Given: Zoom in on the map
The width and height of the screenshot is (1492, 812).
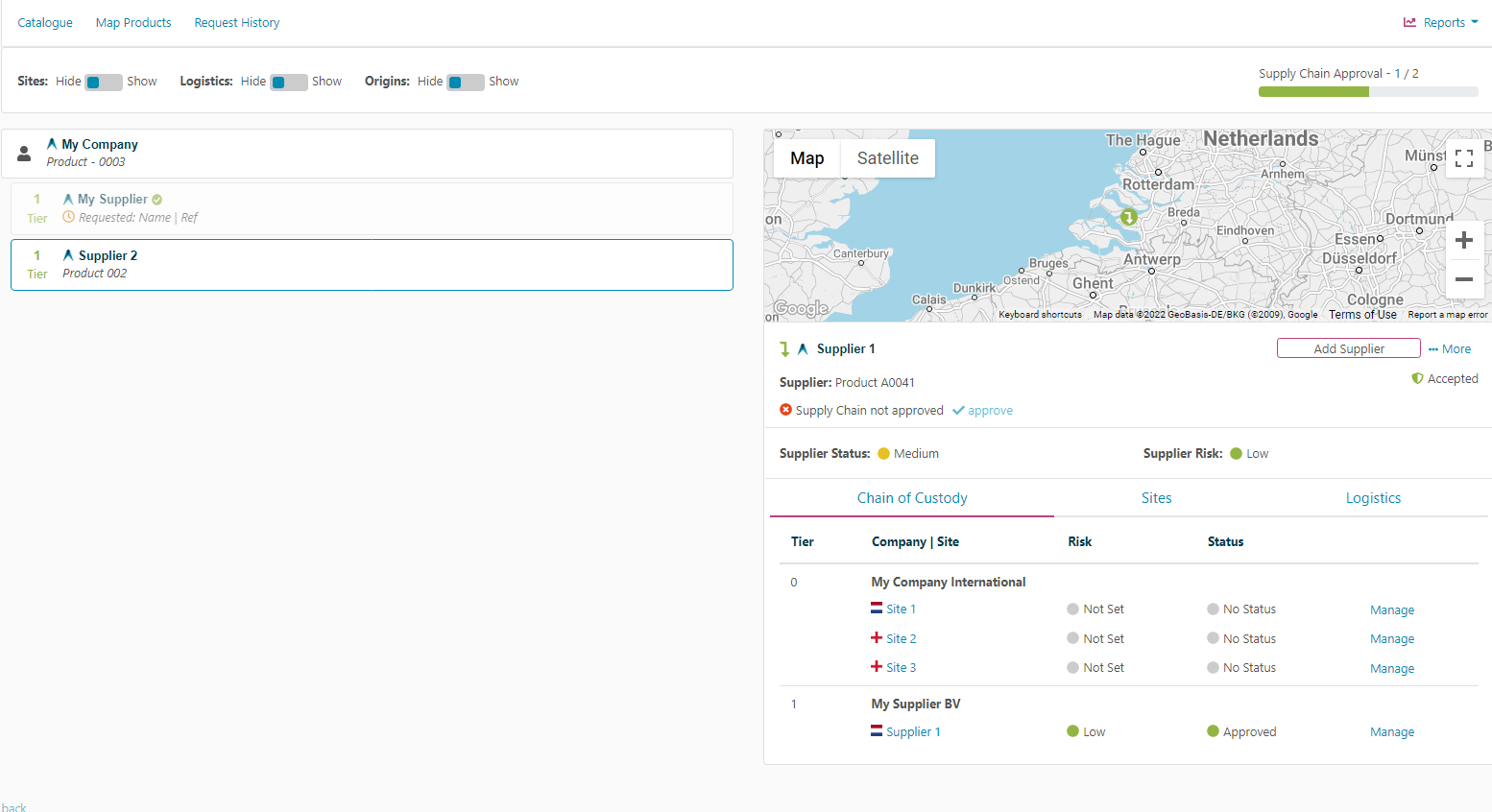Looking at the screenshot, I should click(1463, 240).
